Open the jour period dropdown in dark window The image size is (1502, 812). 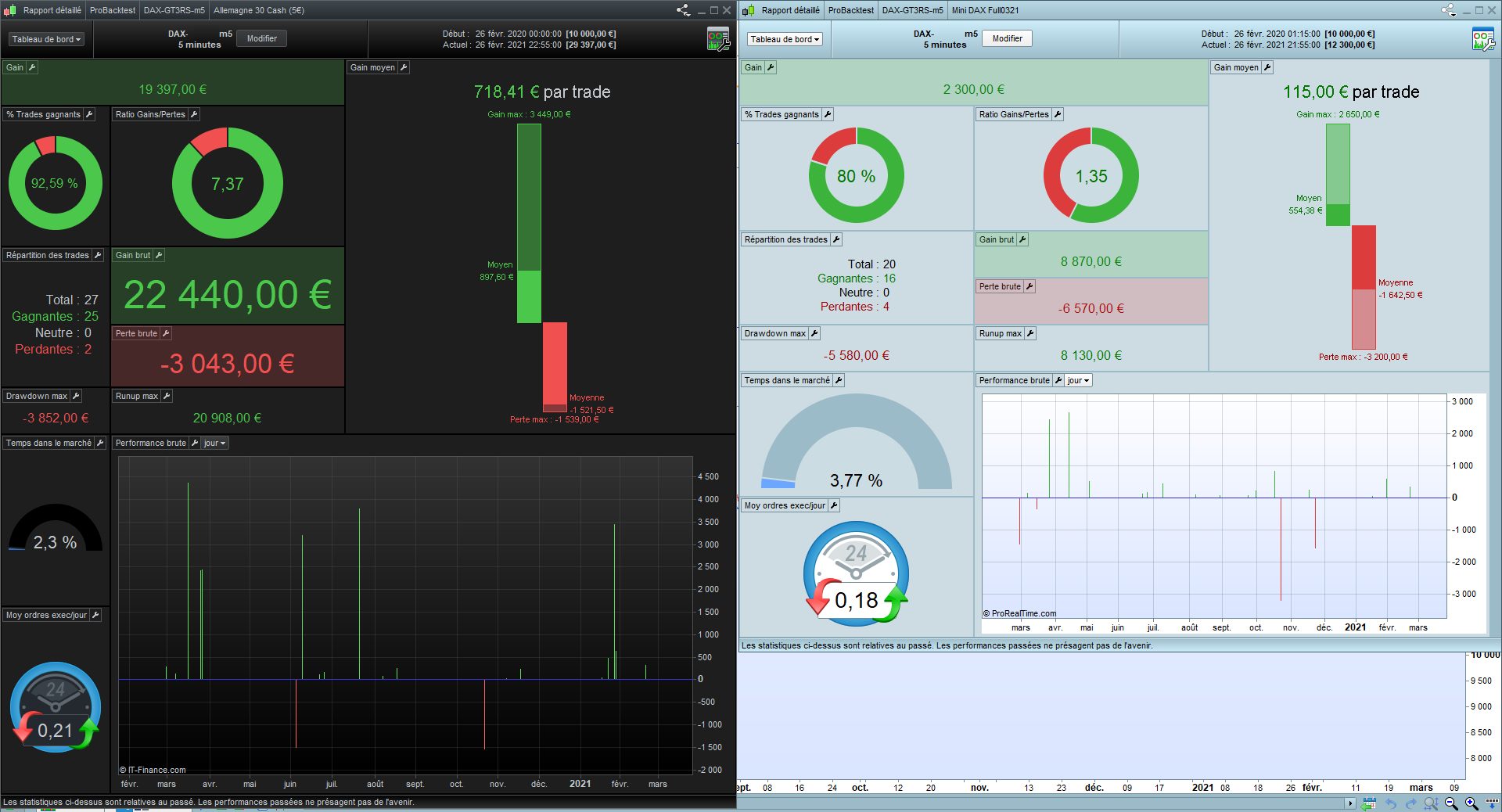(x=214, y=444)
